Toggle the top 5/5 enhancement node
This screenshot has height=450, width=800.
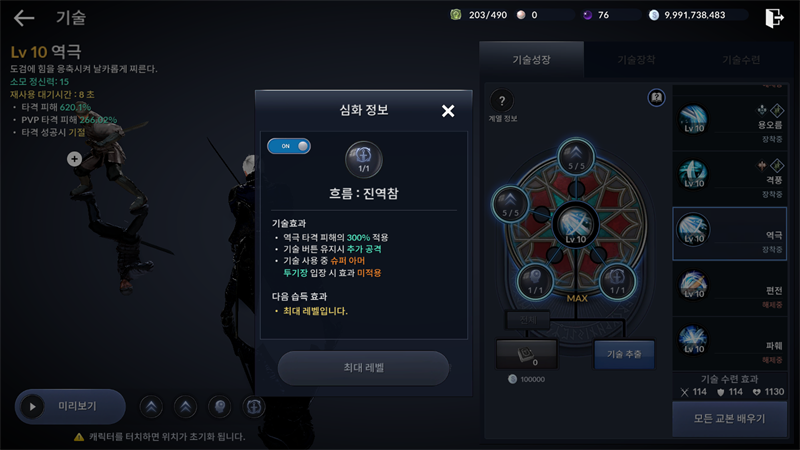(576, 157)
